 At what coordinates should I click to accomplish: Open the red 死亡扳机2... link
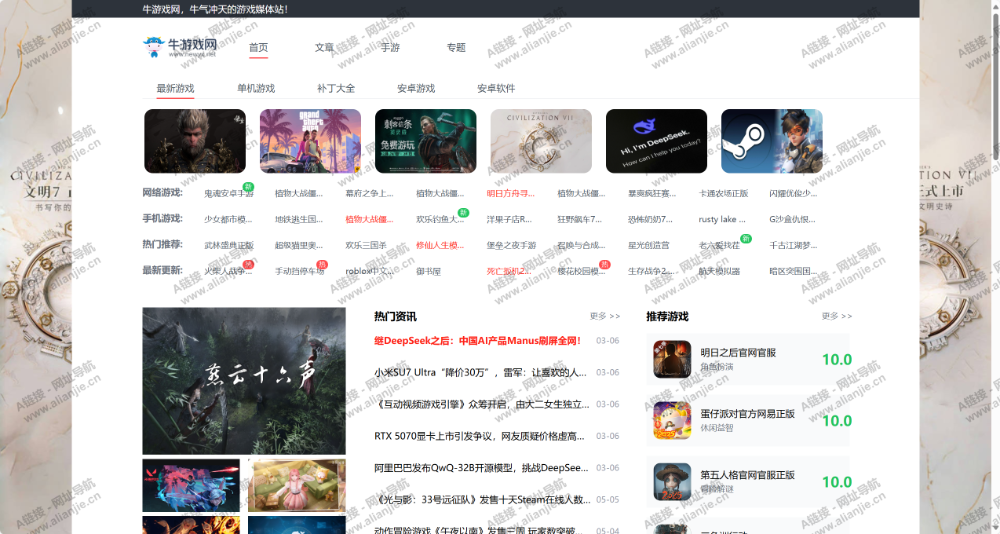click(x=509, y=271)
